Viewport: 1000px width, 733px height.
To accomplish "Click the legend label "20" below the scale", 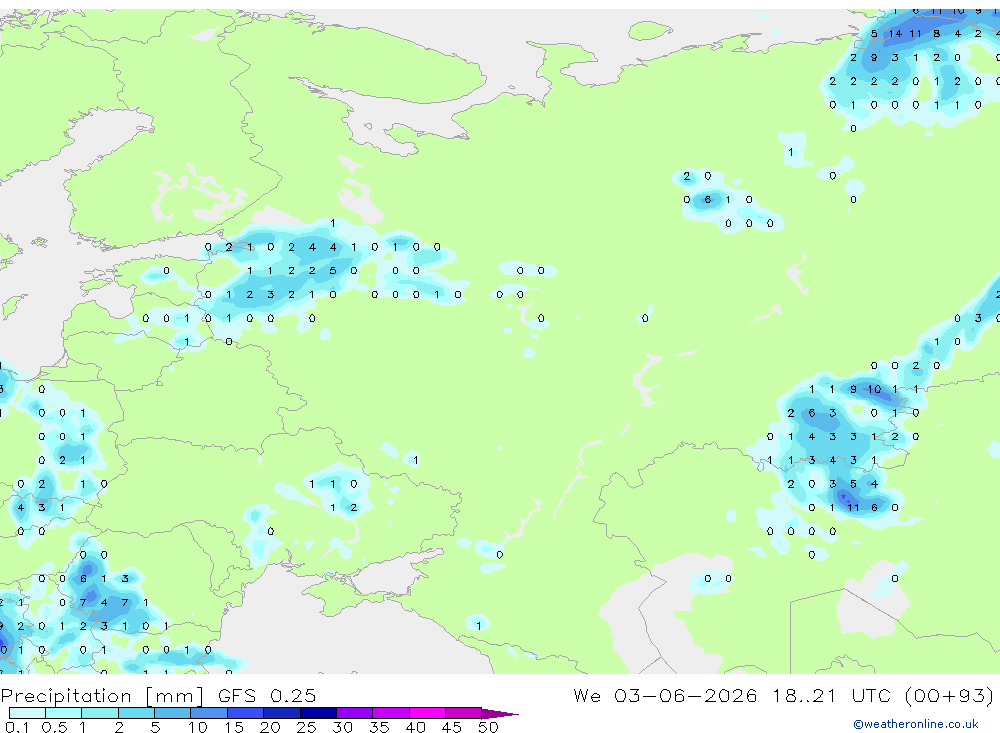I will click(270, 727).
